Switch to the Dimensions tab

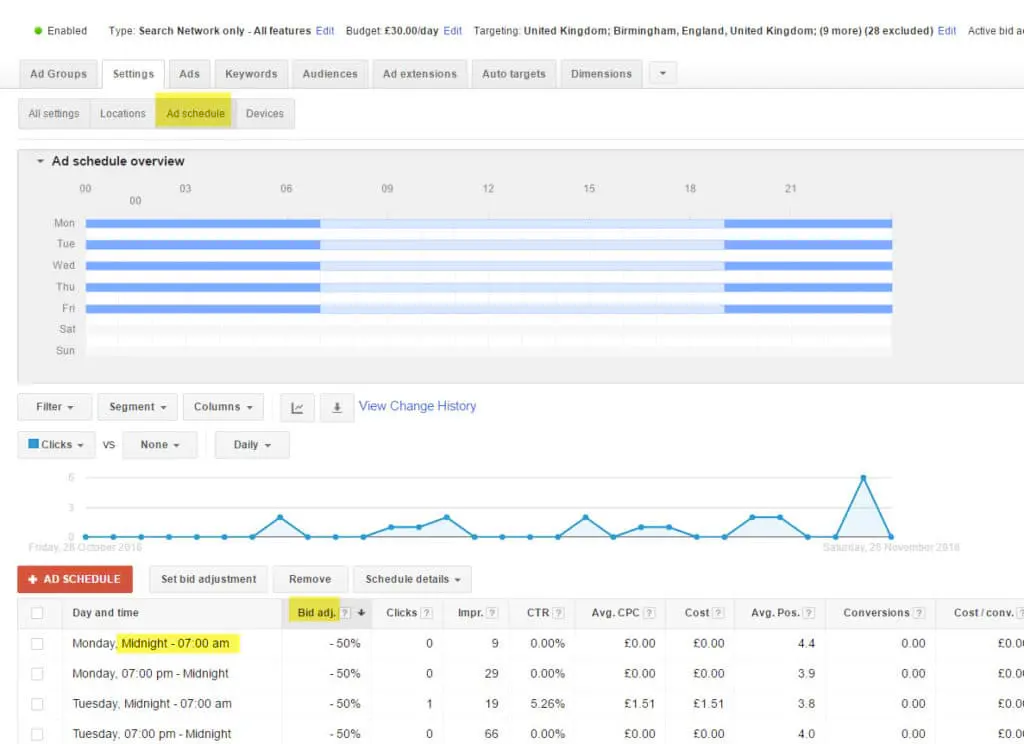[601, 74]
